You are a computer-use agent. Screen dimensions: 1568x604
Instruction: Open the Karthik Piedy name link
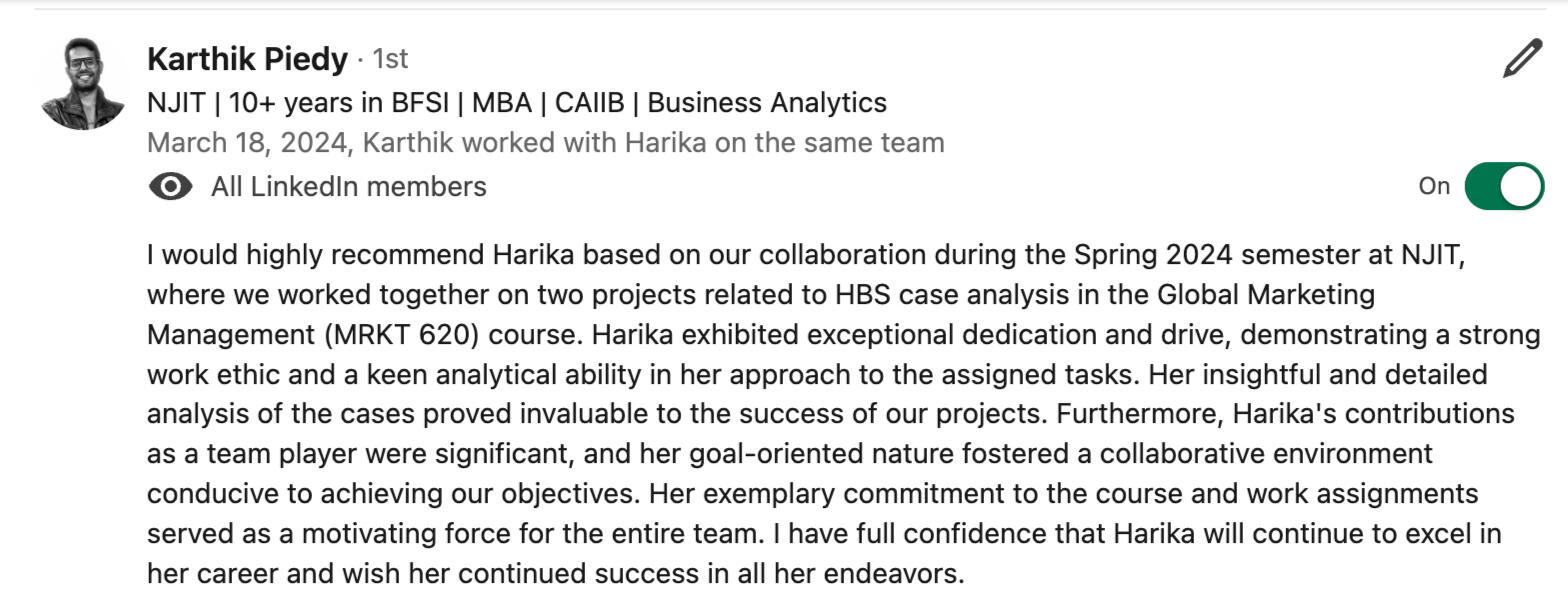point(247,59)
